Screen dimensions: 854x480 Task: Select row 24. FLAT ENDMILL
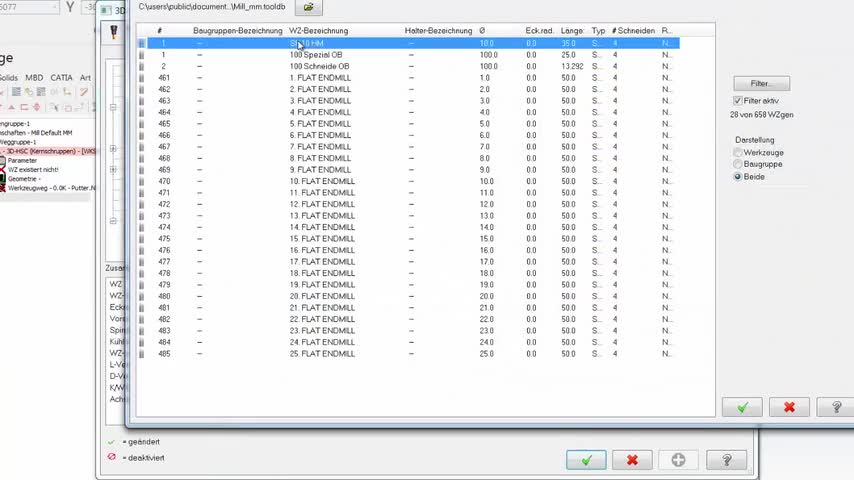point(408,342)
